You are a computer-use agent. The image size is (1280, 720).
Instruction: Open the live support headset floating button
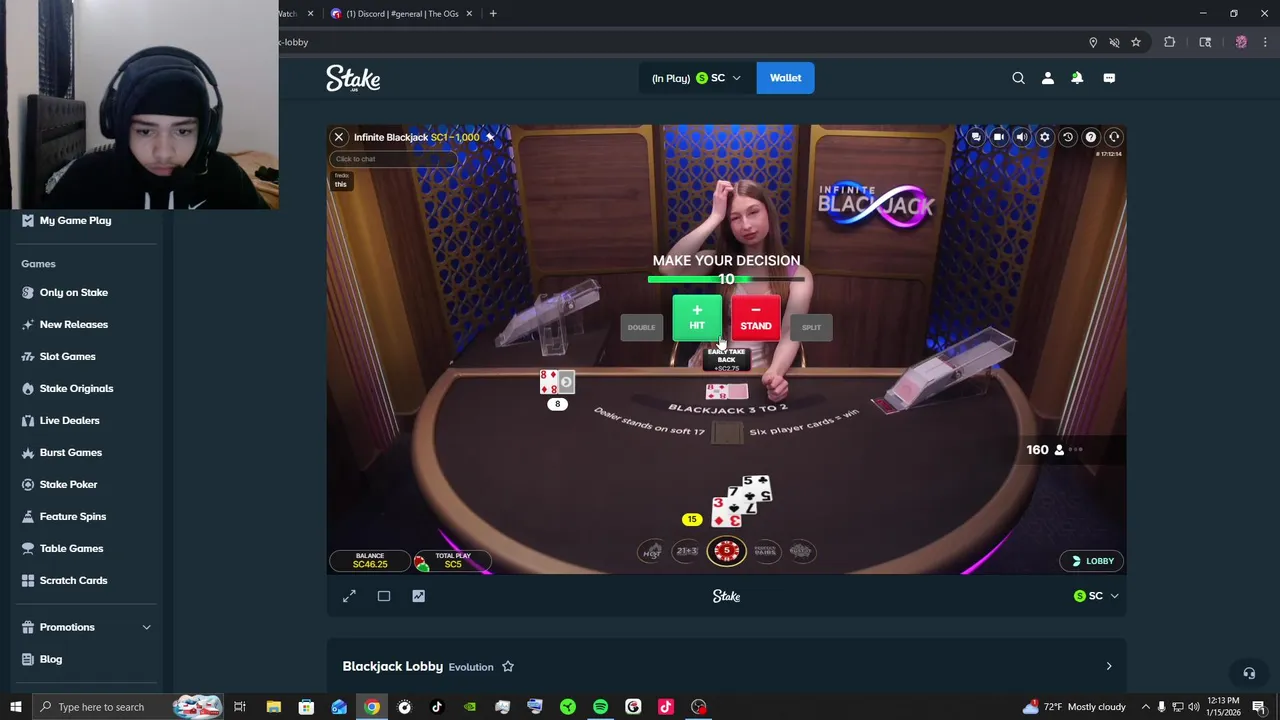(1249, 673)
